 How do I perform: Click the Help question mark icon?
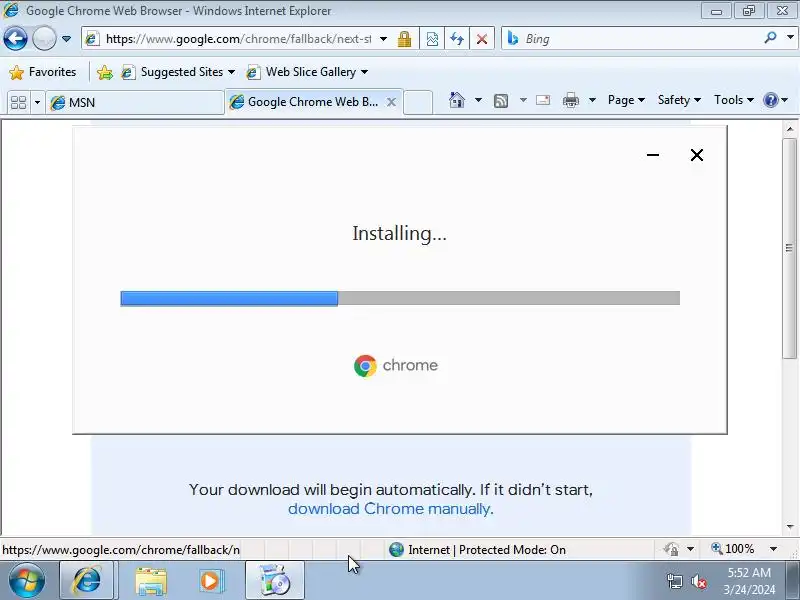[x=770, y=100]
